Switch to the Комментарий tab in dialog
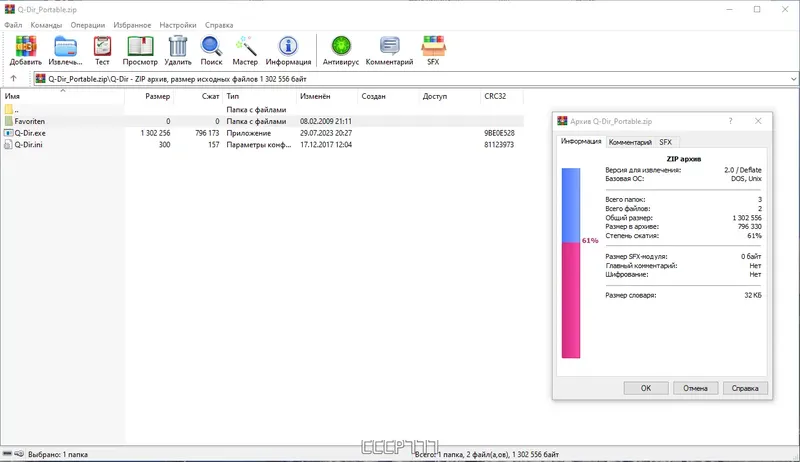The image size is (800, 462). (x=630, y=142)
